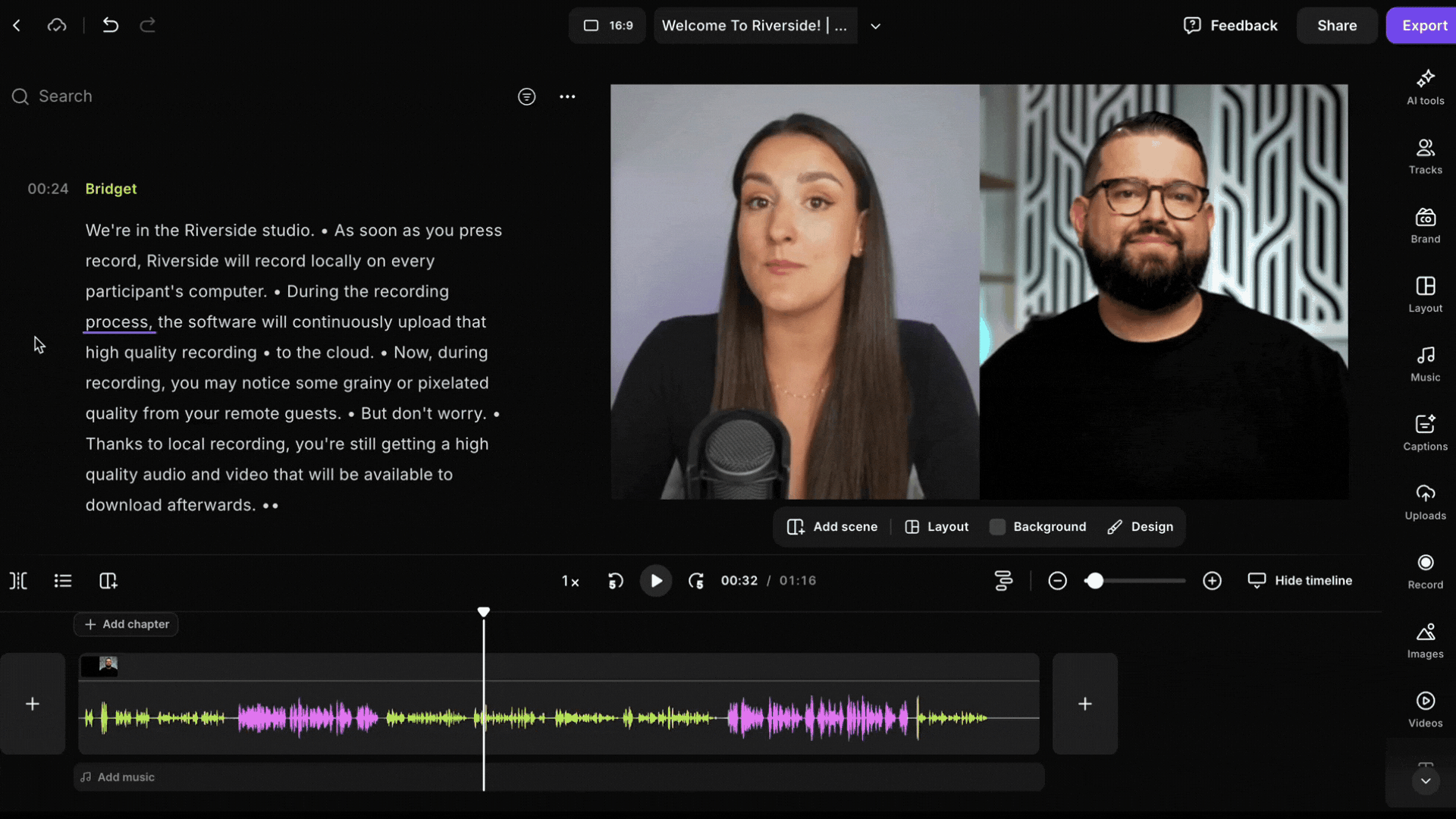The width and height of the screenshot is (1456, 819).
Task: Click the cloud sync status icon
Action: click(57, 26)
